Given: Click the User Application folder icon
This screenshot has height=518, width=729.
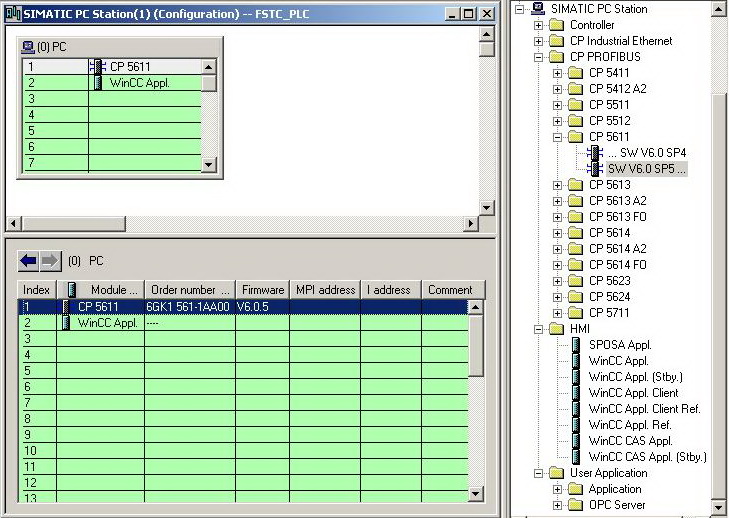Looking at the screenshot, I should tap(557, 473).
